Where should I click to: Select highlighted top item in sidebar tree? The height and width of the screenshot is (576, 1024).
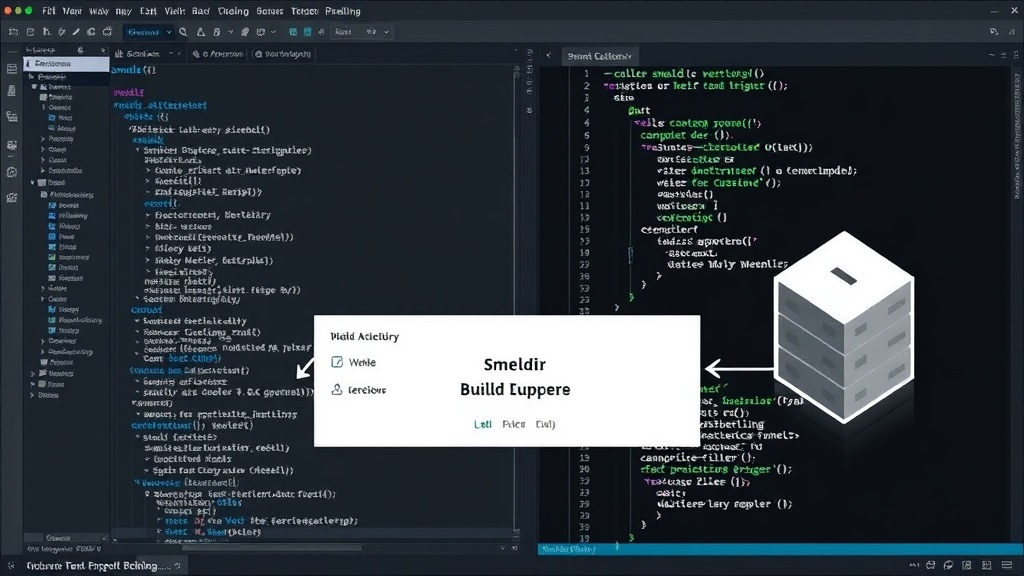(67, 64)
